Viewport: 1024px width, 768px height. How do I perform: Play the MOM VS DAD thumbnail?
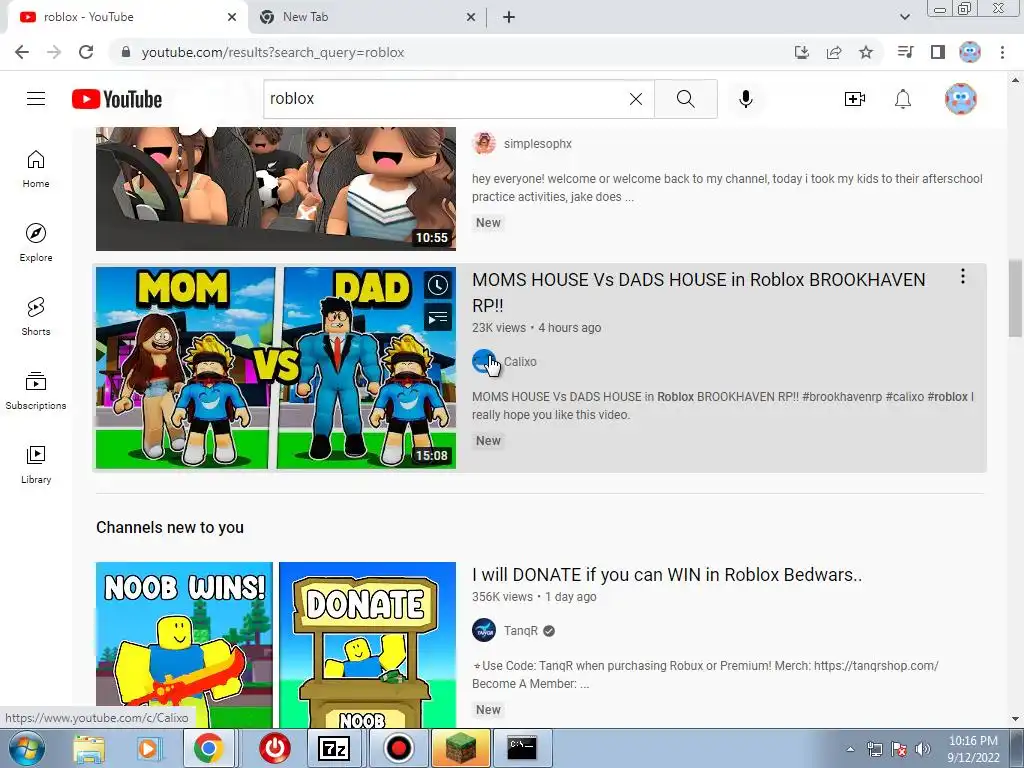[x=276, y=367]
